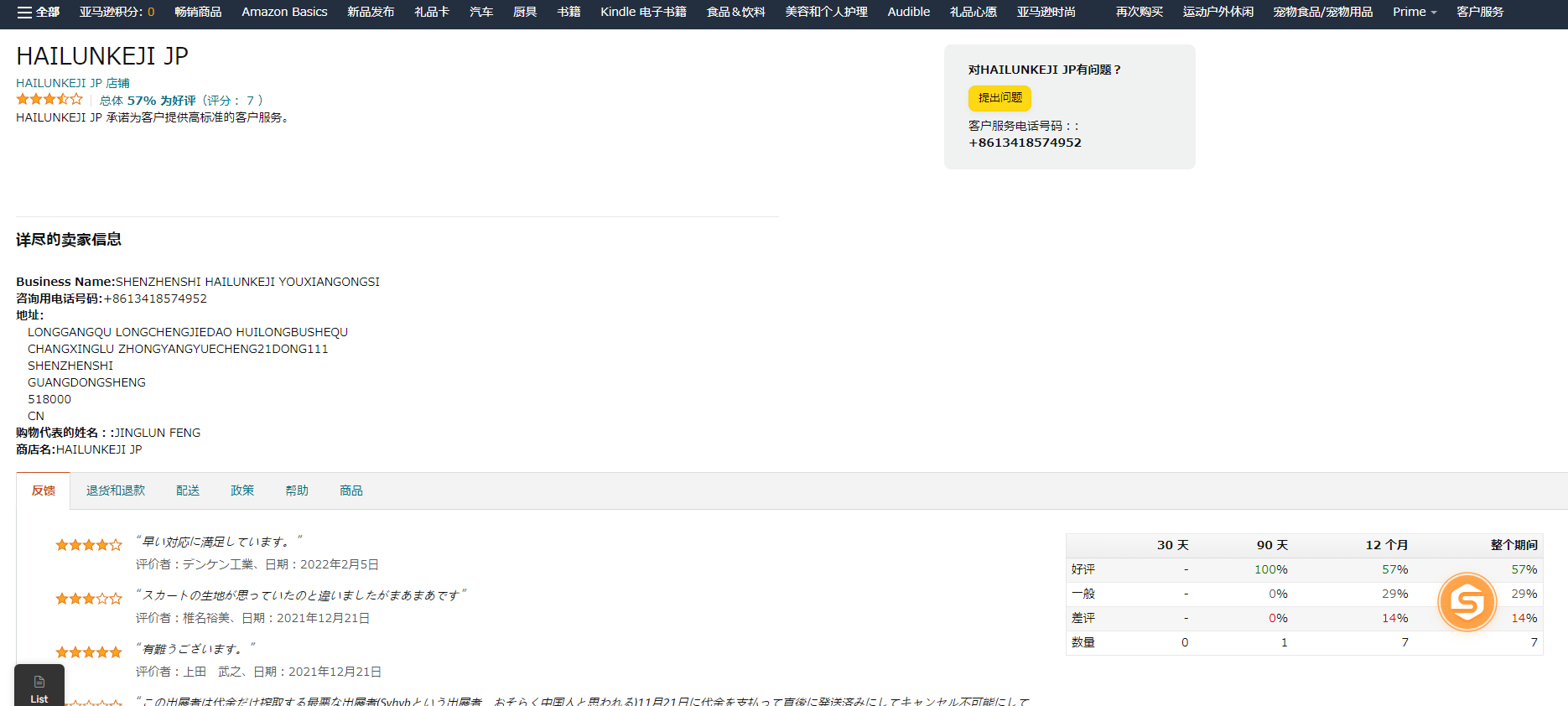Switch to the 政策 tab
1568x706 pixels.
click(242, 491)
